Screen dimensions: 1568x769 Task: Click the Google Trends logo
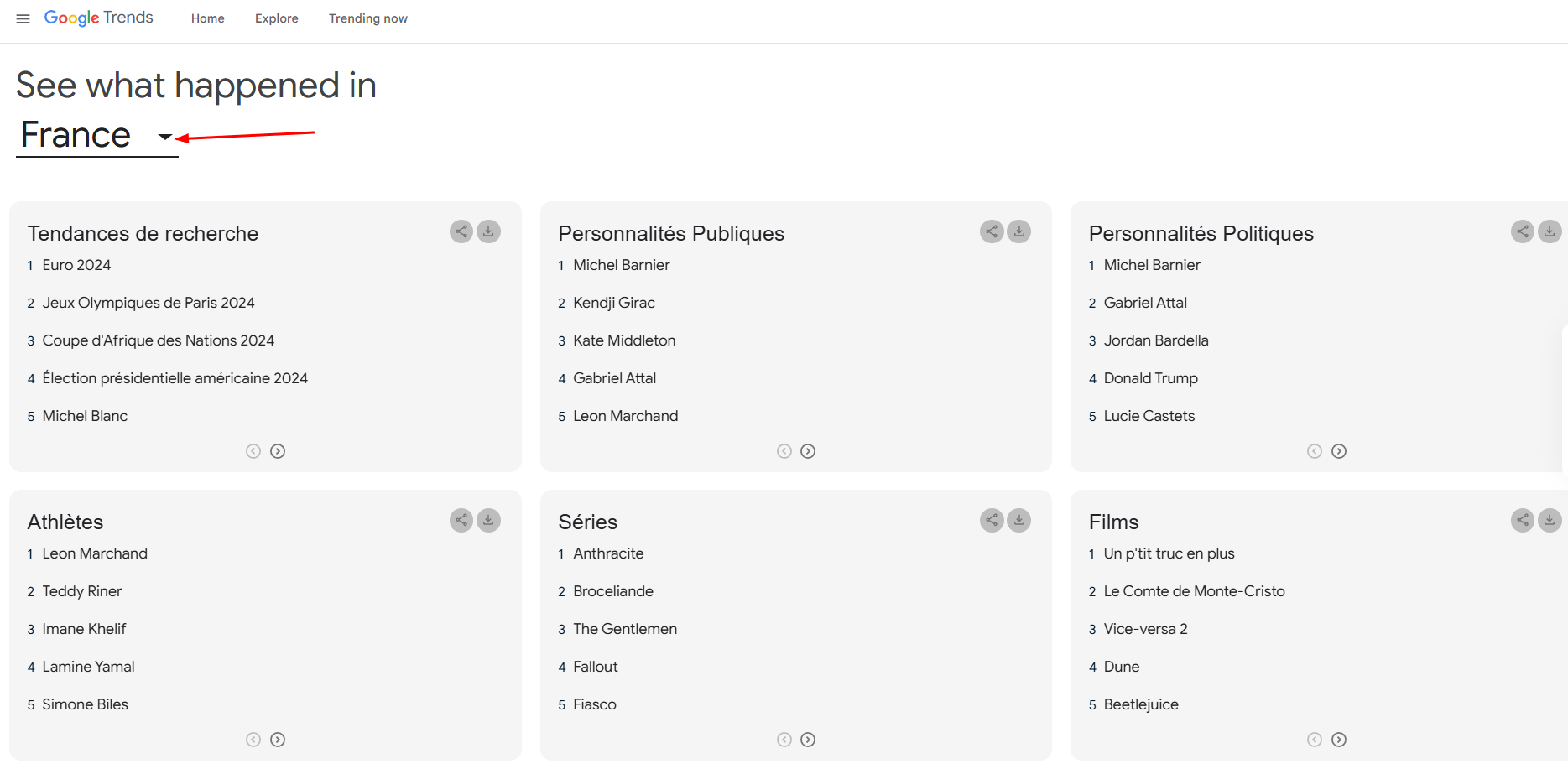[98, 18]
